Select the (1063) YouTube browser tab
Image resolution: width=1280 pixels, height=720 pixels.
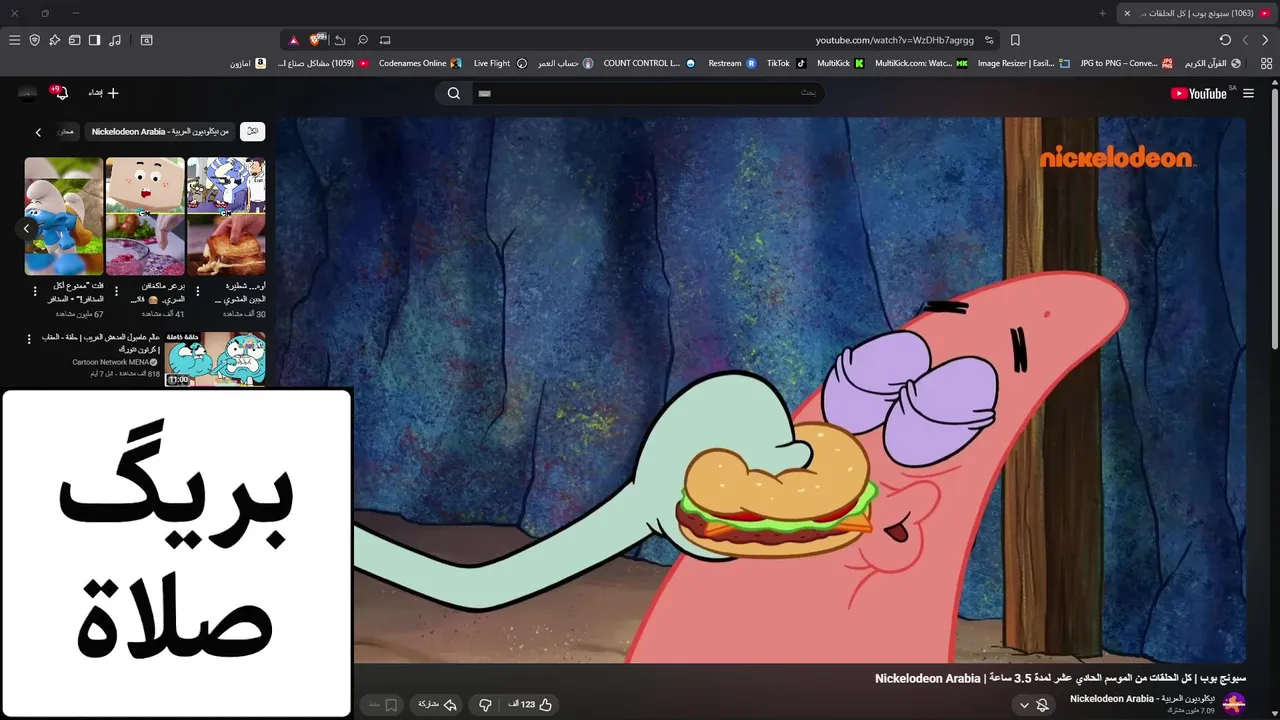tap(1196, 13)
